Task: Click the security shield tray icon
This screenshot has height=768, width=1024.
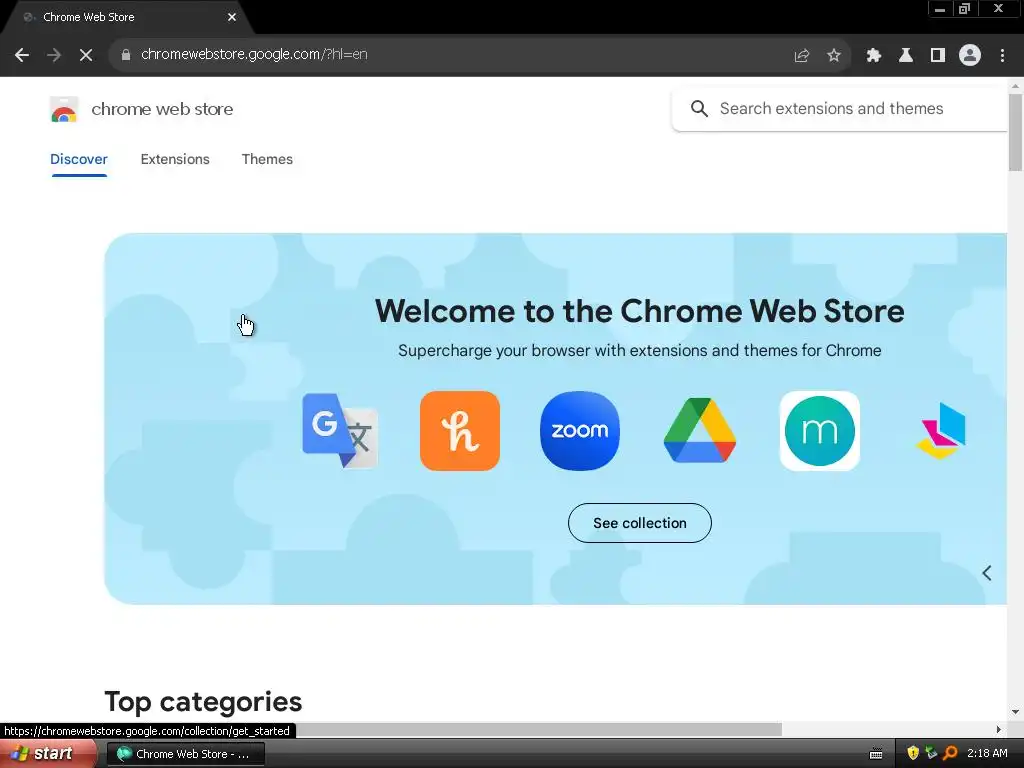Action: [x=912, y=753]
